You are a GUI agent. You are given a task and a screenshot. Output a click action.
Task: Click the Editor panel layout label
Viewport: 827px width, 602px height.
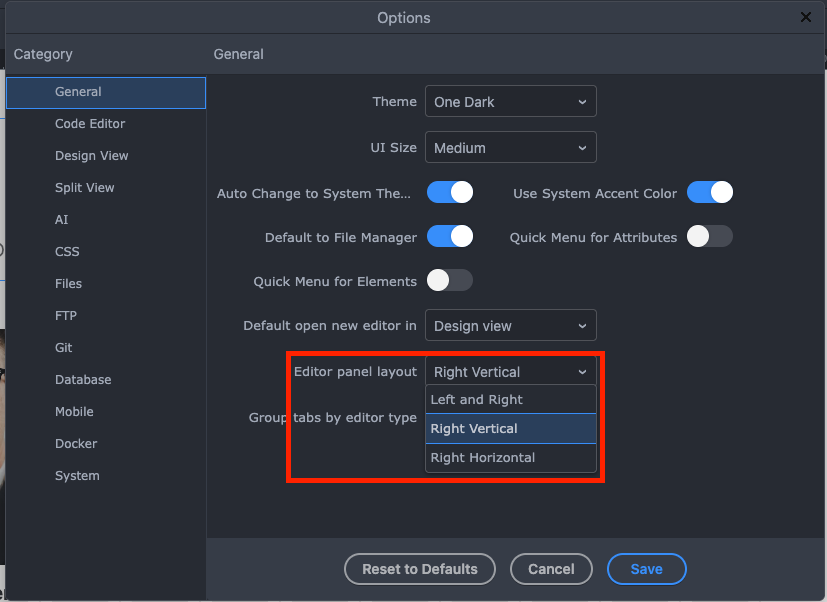tap(355, 371)
